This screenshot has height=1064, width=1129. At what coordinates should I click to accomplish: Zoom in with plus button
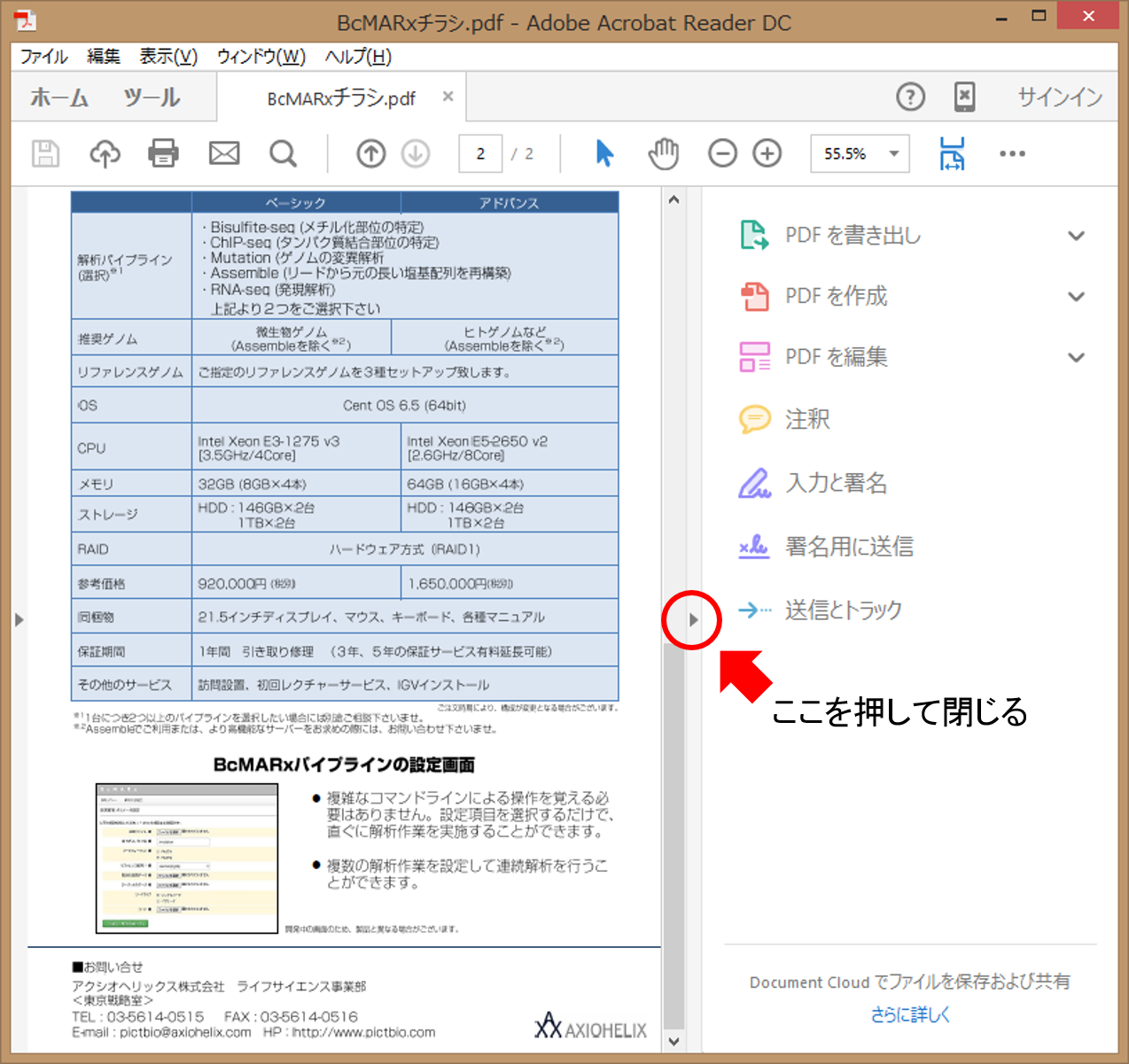pos(767,154)
